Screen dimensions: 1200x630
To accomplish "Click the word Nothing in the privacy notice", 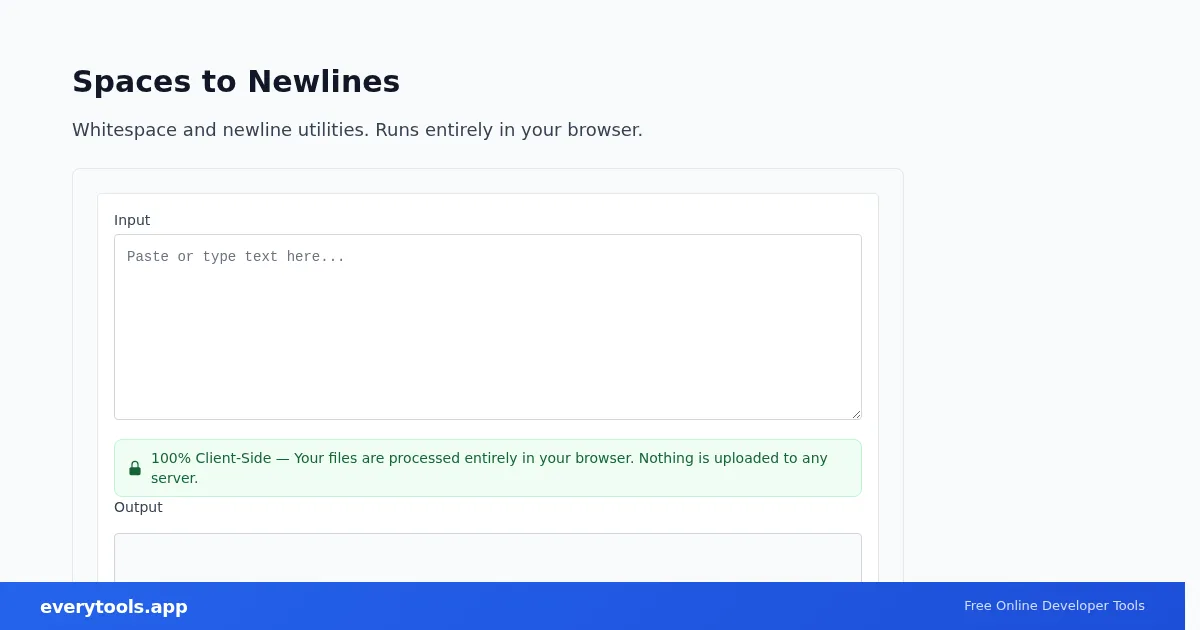I will pos(666,458).
